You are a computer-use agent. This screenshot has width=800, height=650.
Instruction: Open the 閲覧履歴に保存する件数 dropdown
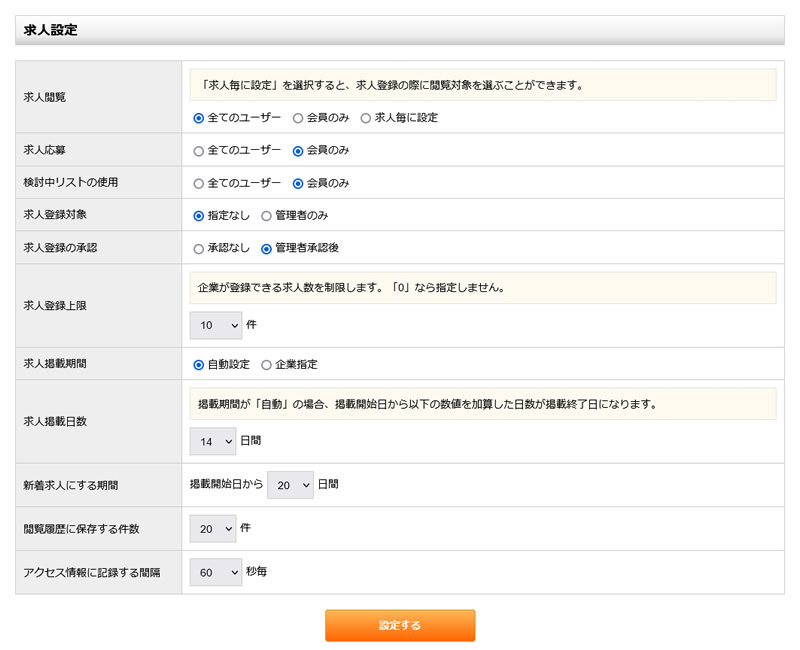(212, 529)
